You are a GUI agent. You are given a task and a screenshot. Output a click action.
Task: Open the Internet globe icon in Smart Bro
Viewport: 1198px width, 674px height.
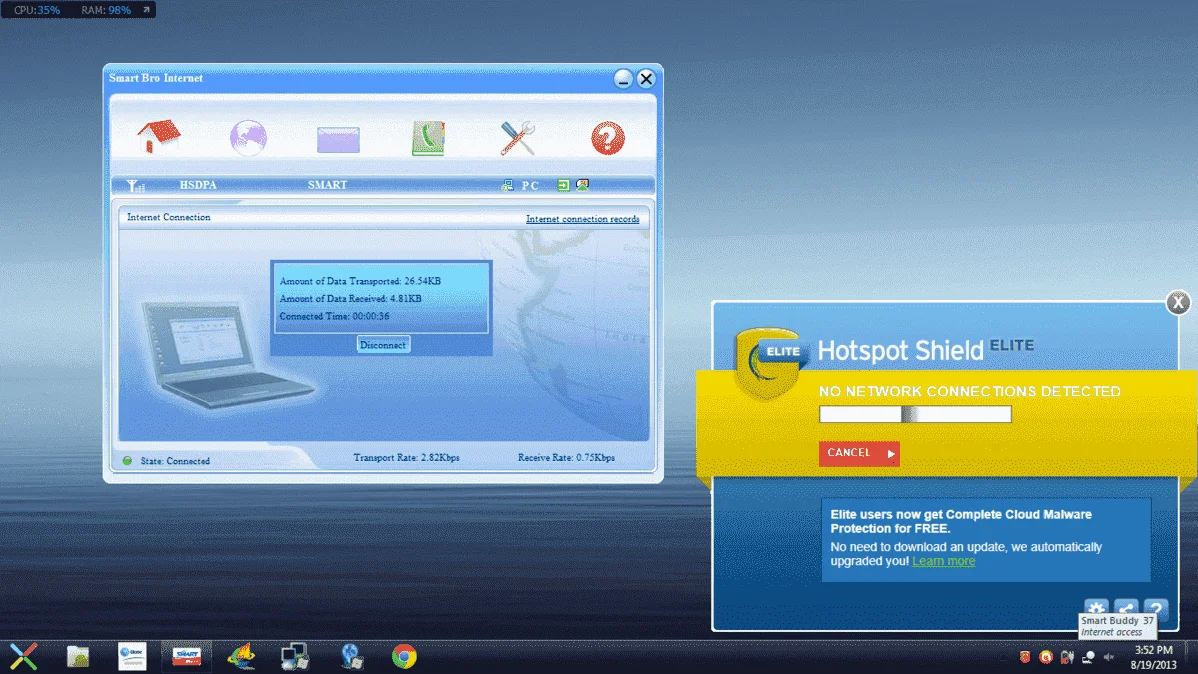coord(248,138)
